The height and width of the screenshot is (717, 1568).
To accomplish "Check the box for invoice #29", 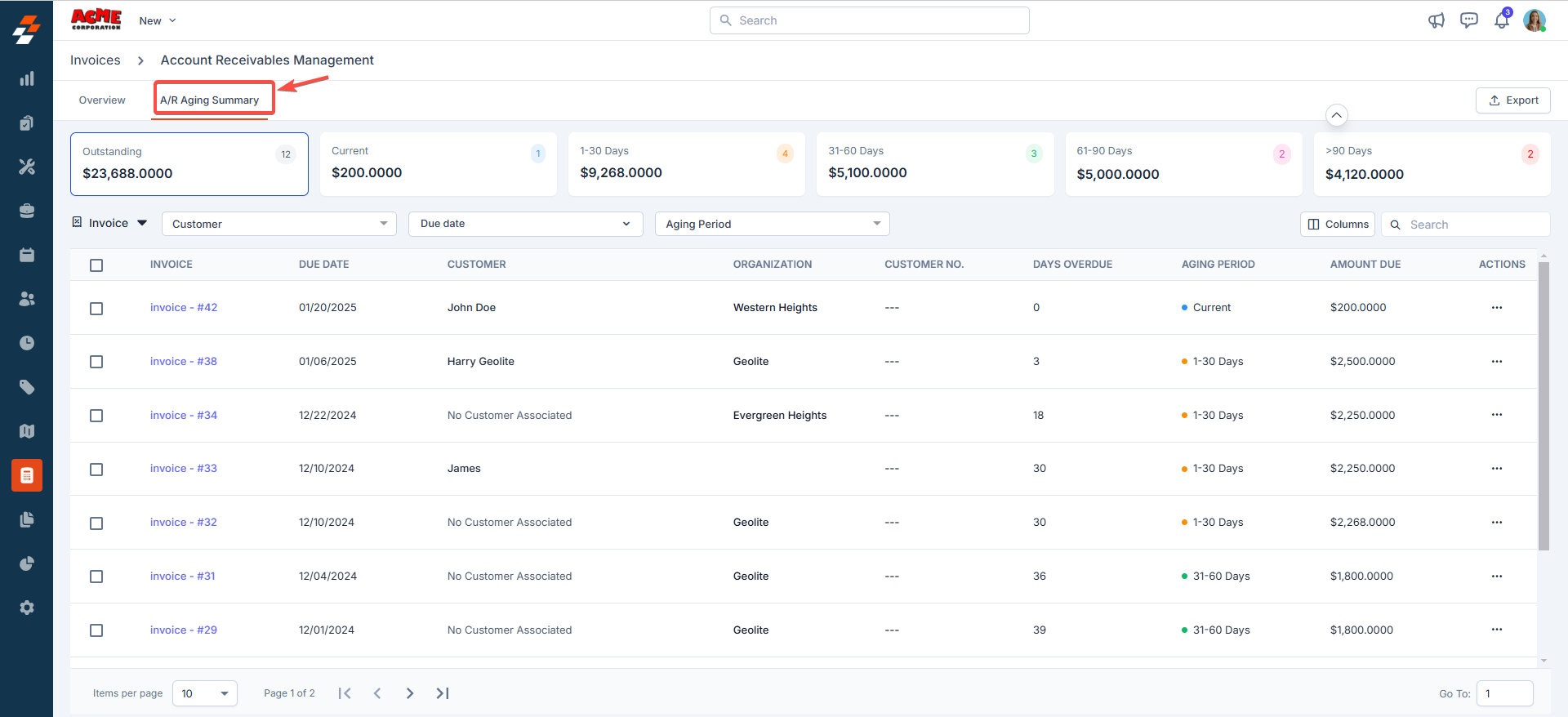I will 96,630.
